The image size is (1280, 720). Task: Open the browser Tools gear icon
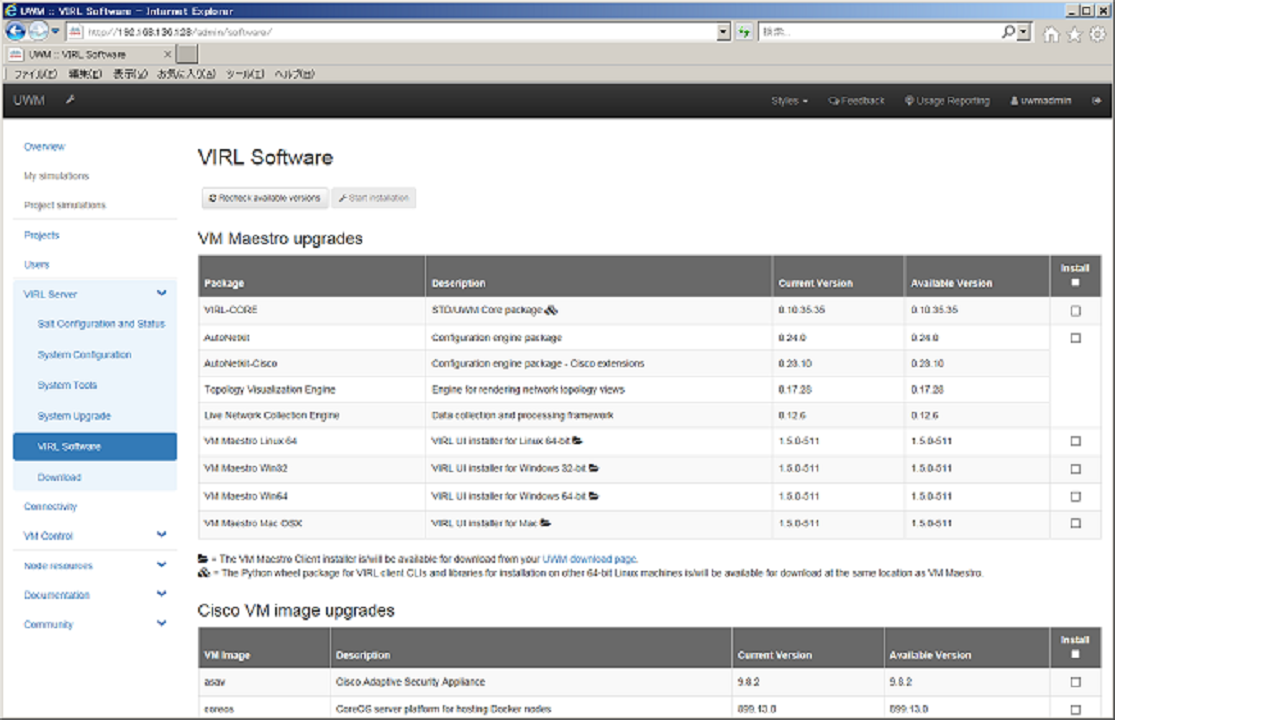tap(1097, 34)
